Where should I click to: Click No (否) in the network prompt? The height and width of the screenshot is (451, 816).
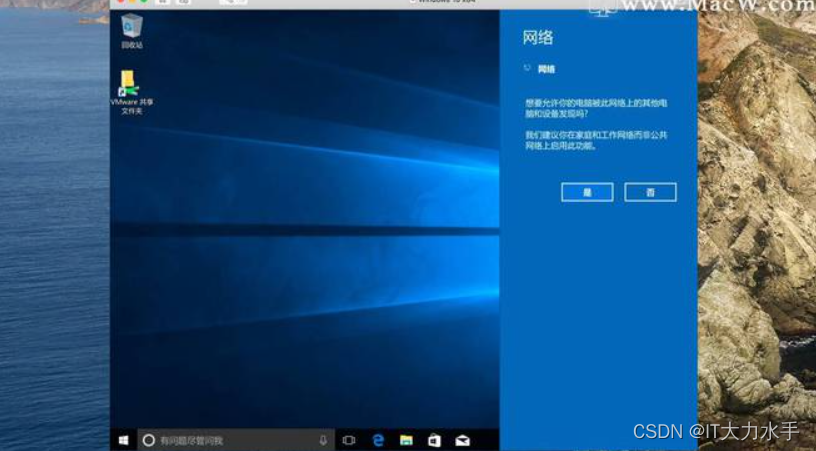point(650,192)
